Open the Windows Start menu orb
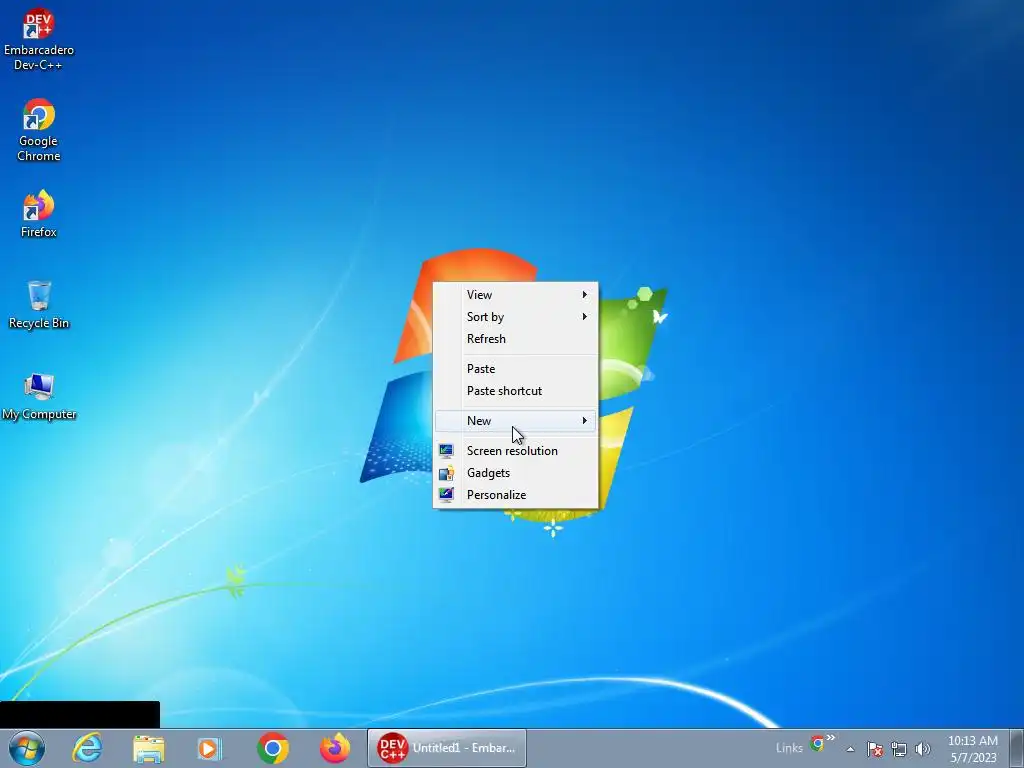 coord(27,748)
